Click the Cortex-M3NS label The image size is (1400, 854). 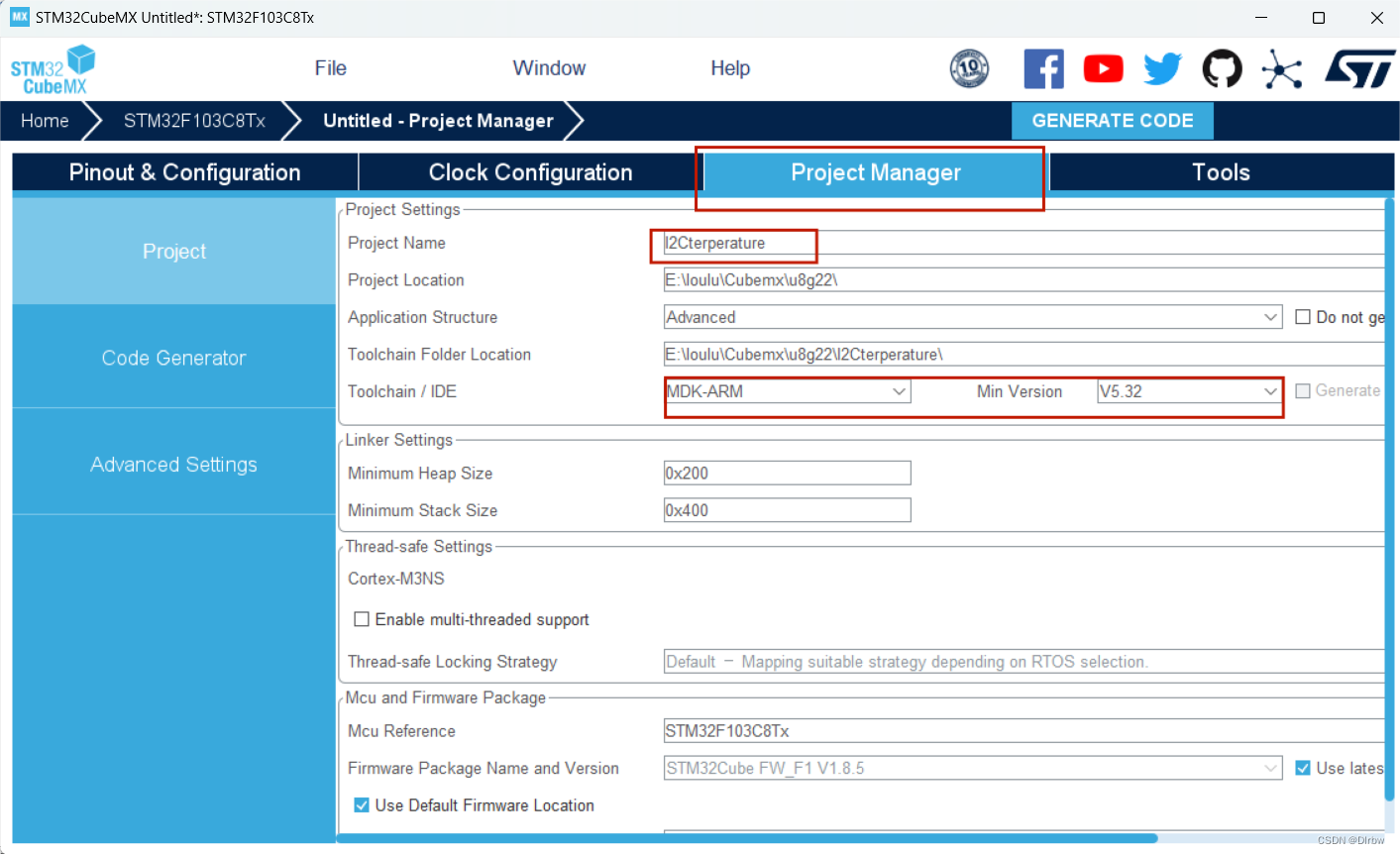point(396,579)
